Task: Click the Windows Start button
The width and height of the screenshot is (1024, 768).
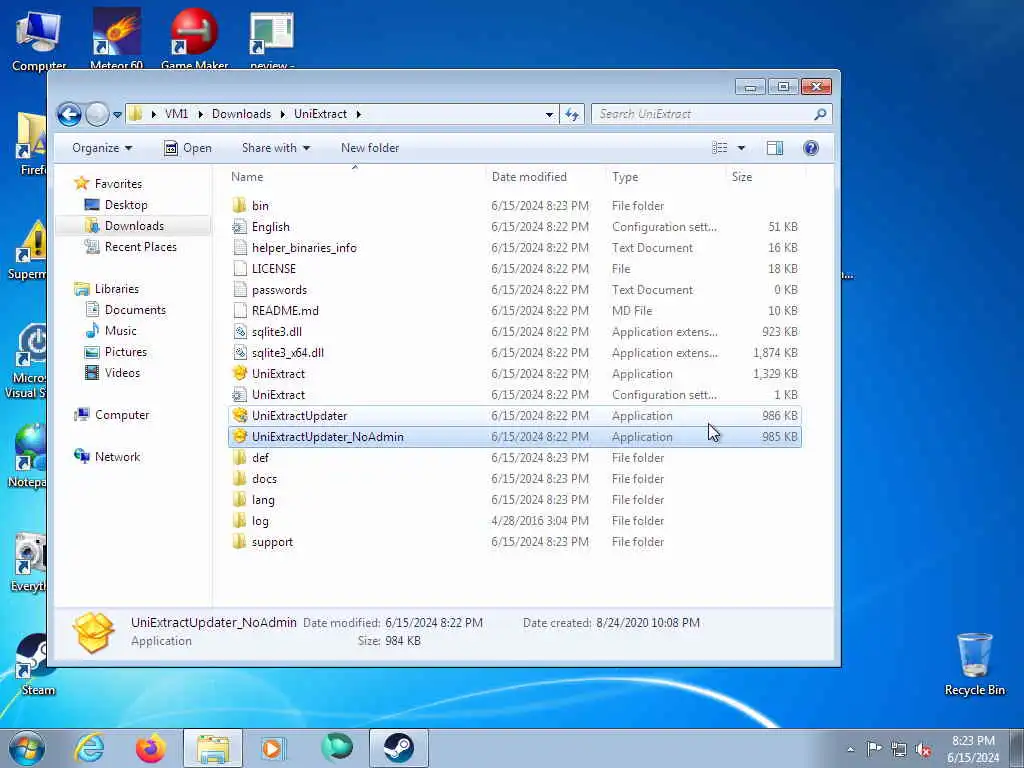Action: point(27,748)
